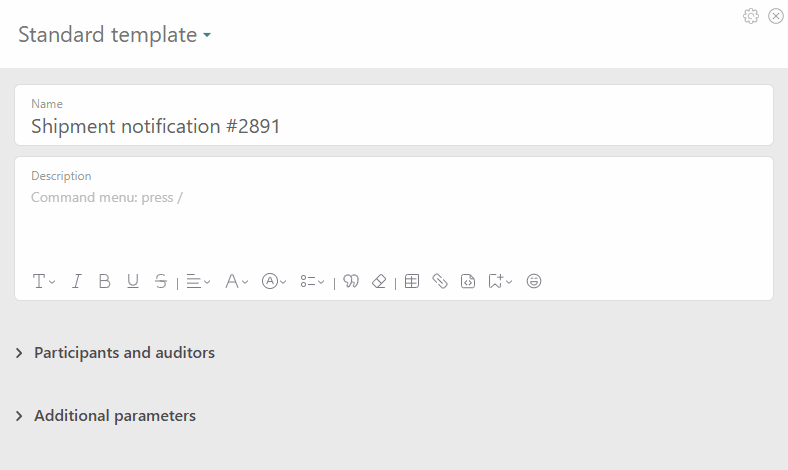The height and width of the screenshot is (470, 788).
Task: Click the Name field
Action: coord(394,126)
